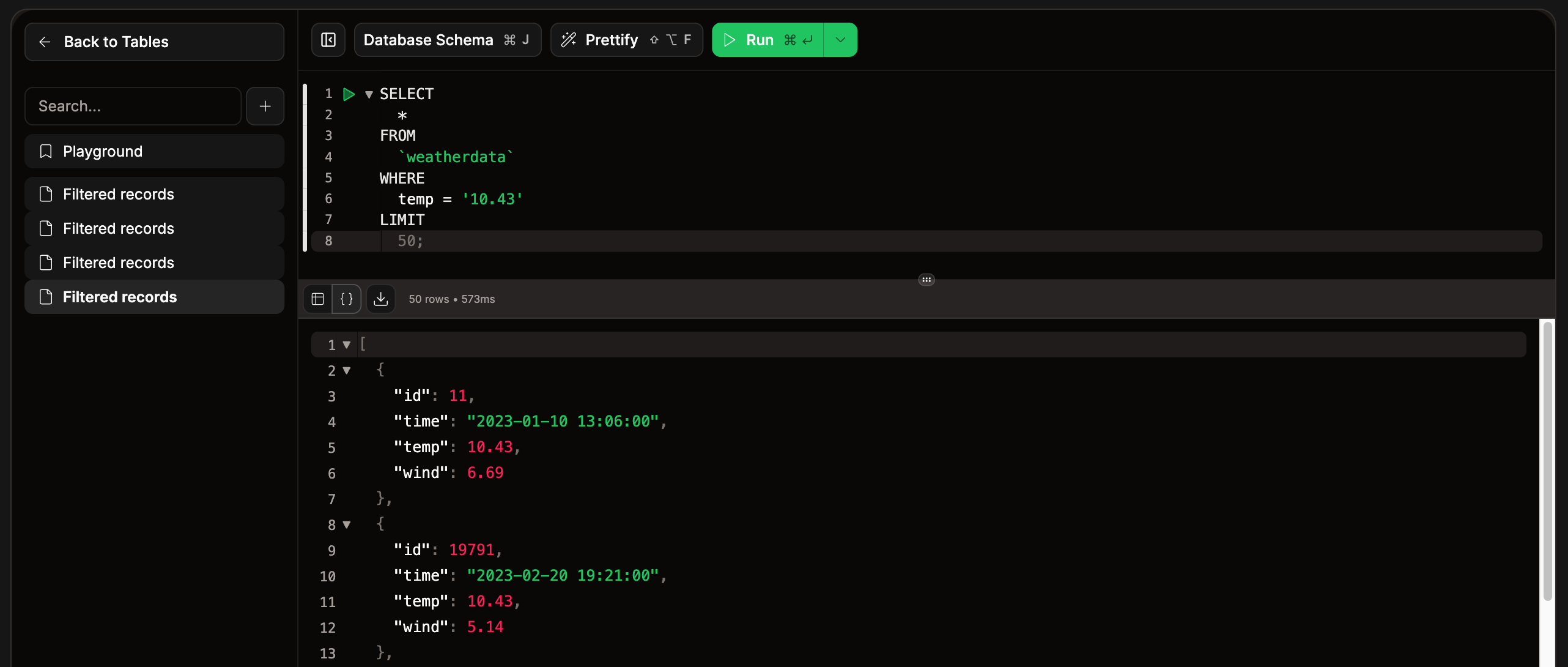Collapse the SELECT statement fold on line 1
Viewport: 1568px width, 667px height.
pyautogui.click(x=368, y=94)
